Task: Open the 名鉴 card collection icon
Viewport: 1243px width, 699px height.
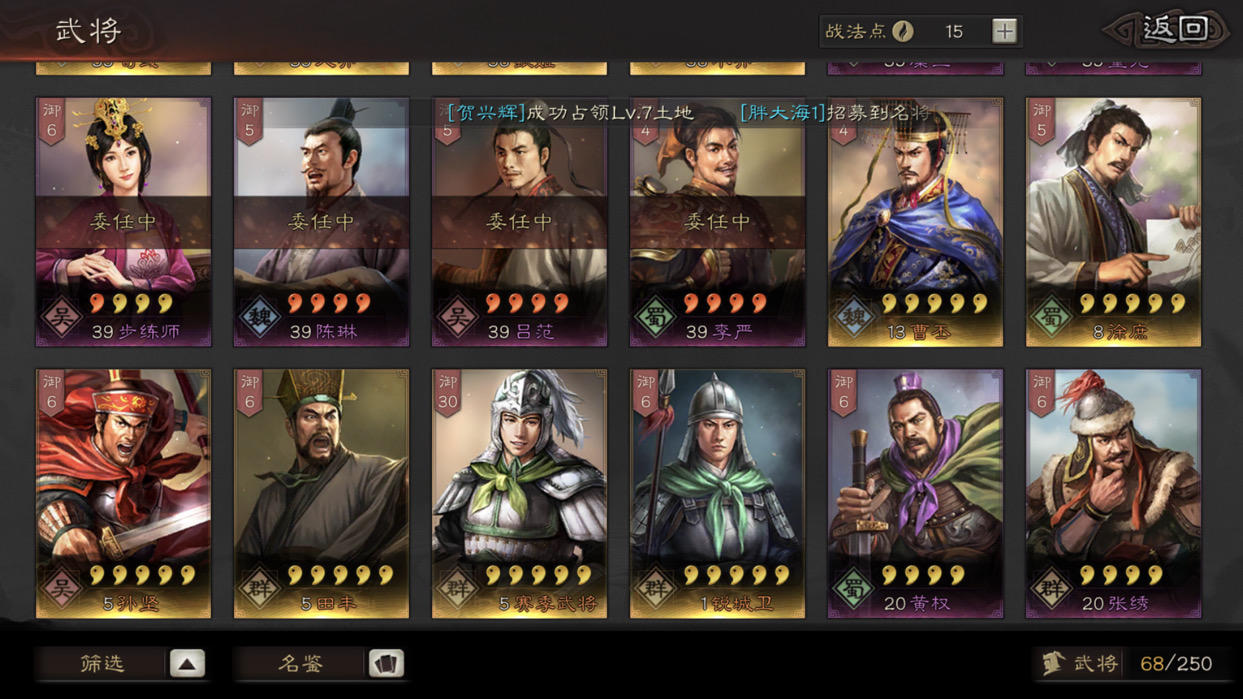Action: 386,663
